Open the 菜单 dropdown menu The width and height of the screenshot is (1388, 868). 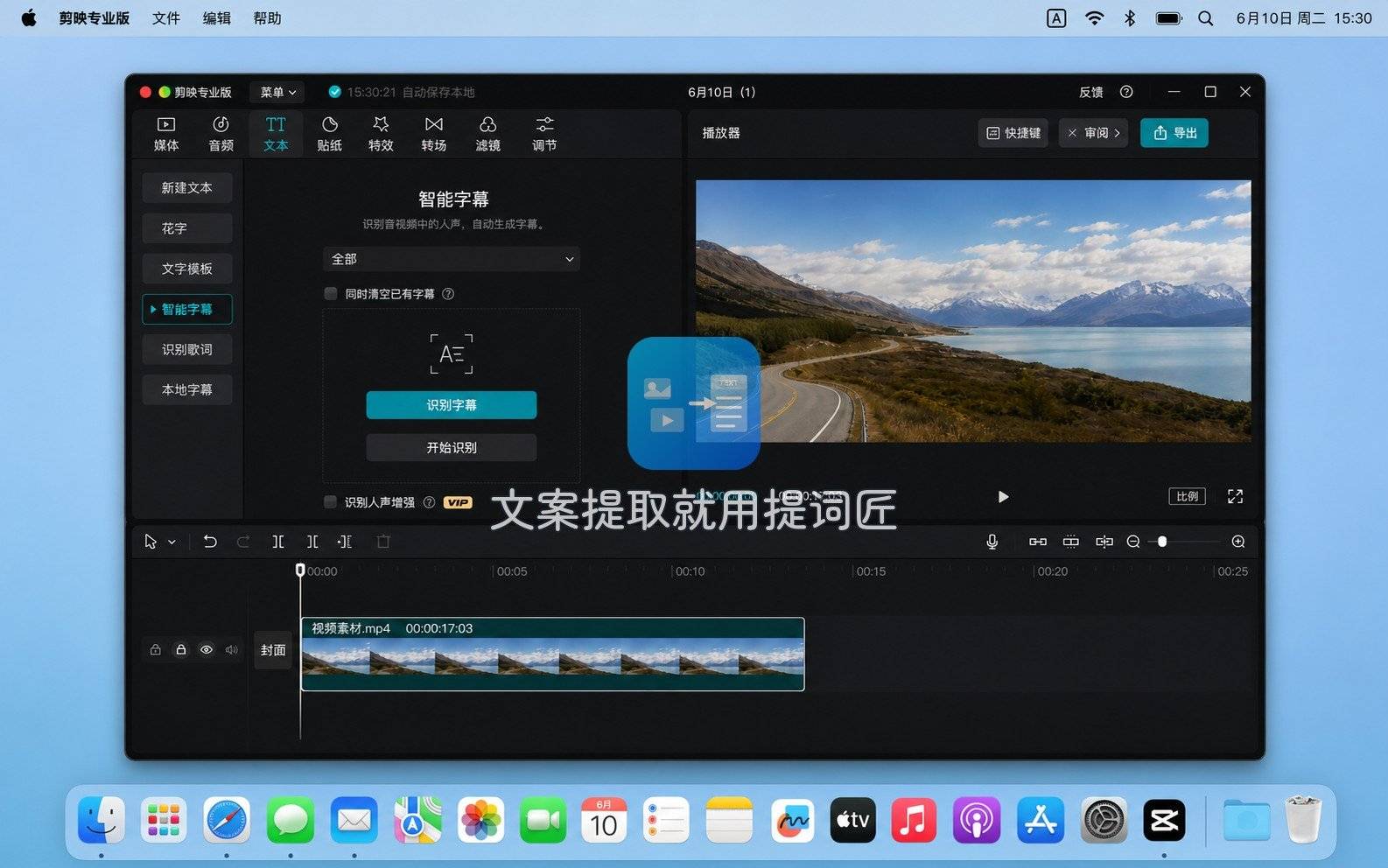point(278,92)
